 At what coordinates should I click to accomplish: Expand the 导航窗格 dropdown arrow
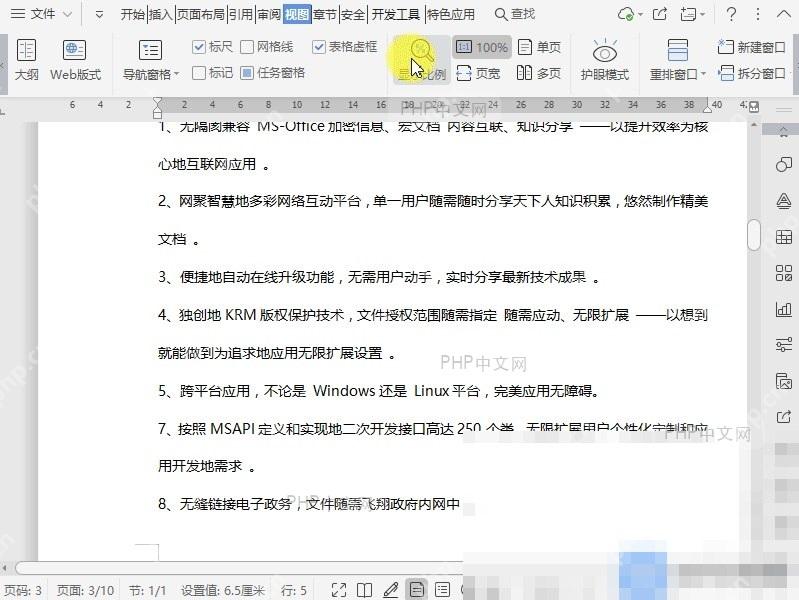tap(176, 74)
